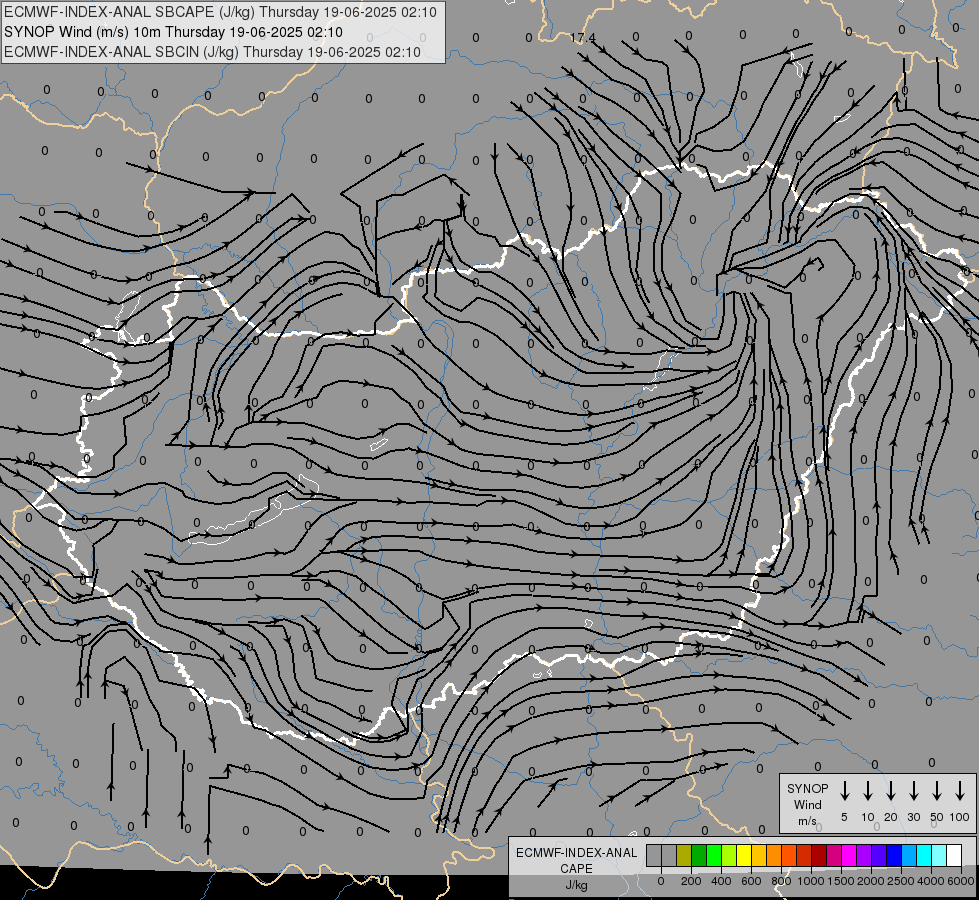Click the 6000 tick label on CAPE scale
The width and height of the screenshot is (979, 900).
pyautogui.click(x=961, y=881)
